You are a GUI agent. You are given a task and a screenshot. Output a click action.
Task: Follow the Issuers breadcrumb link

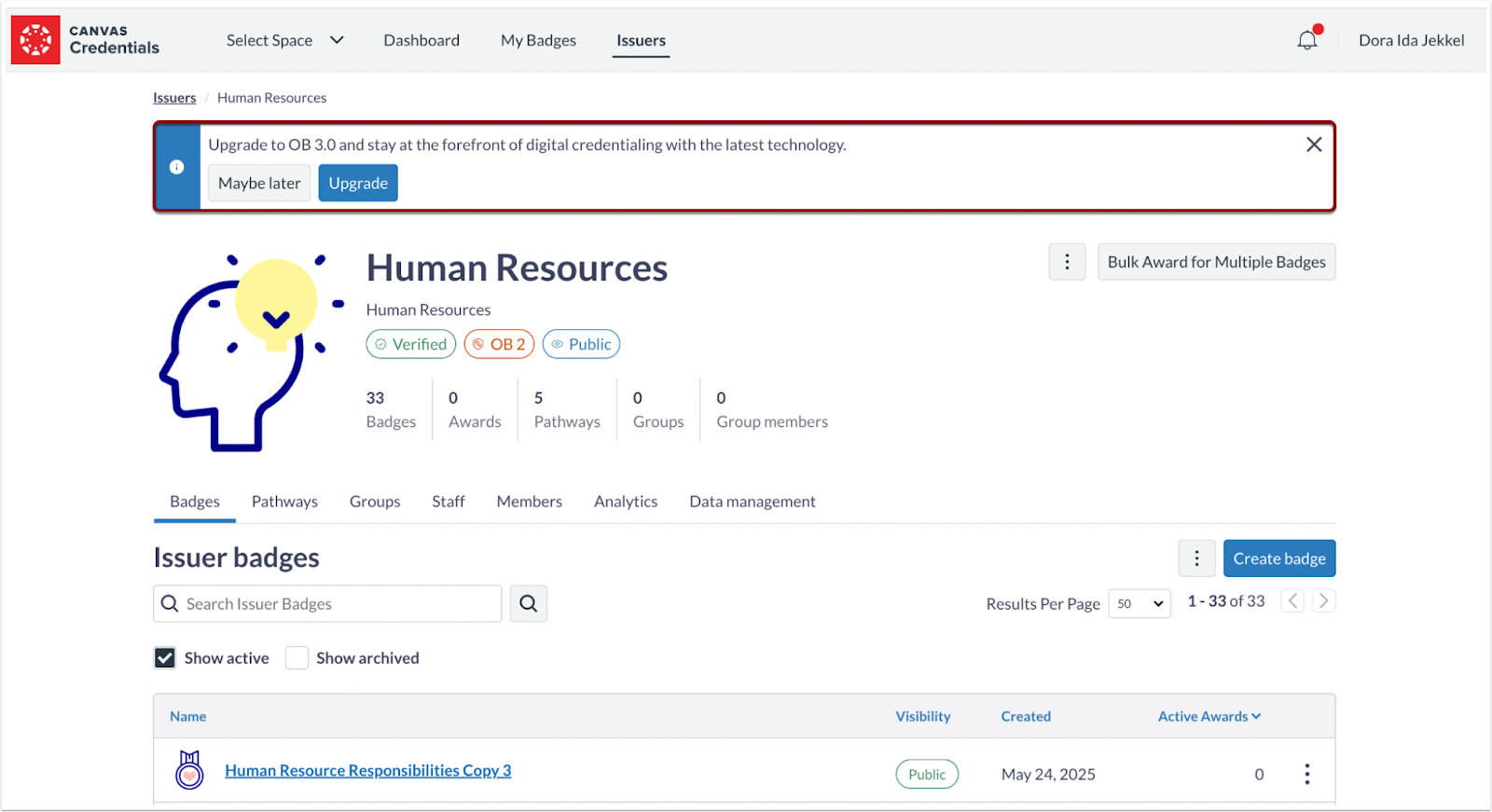[x=174, y=98]
